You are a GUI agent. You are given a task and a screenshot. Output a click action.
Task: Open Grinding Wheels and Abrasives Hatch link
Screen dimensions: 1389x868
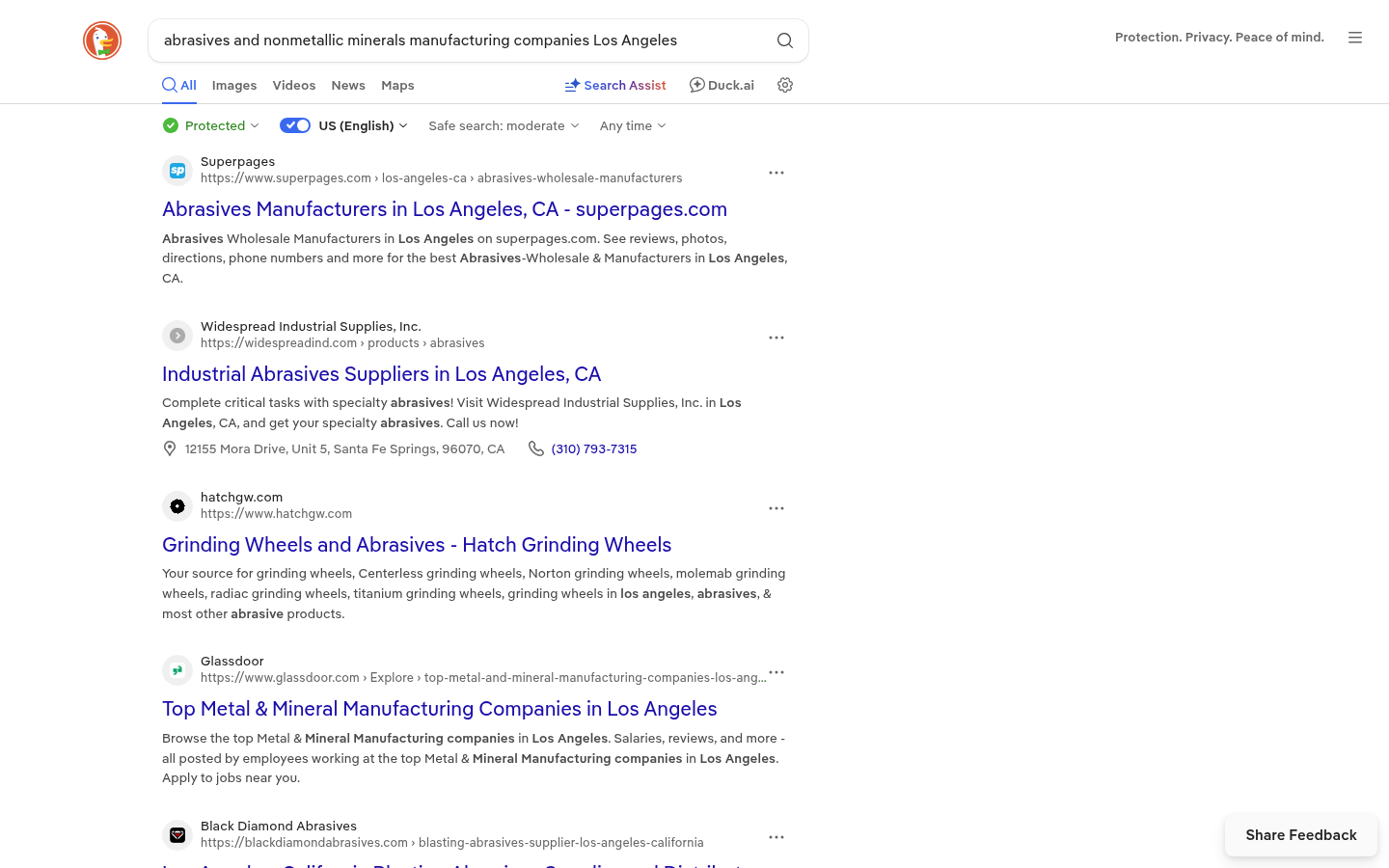pos(417,545)
